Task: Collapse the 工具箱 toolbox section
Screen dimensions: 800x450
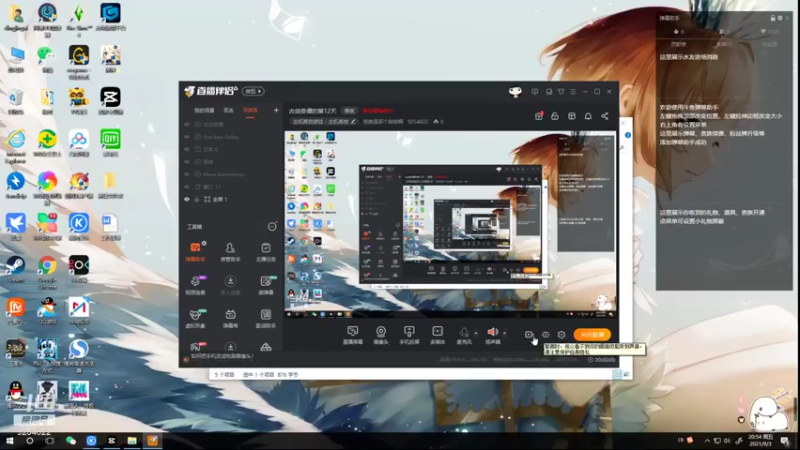Action: (272, 227)
